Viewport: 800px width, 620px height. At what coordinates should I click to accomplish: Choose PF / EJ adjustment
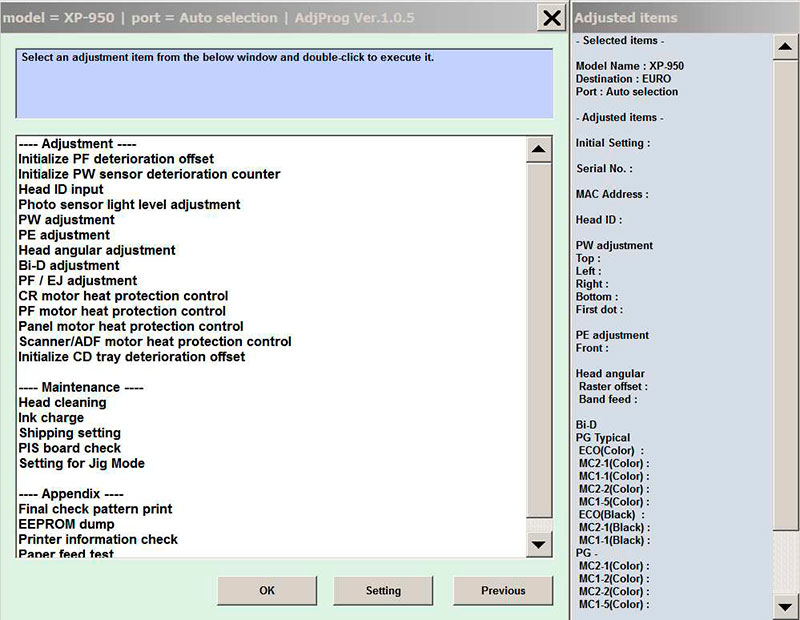(78, 281)
